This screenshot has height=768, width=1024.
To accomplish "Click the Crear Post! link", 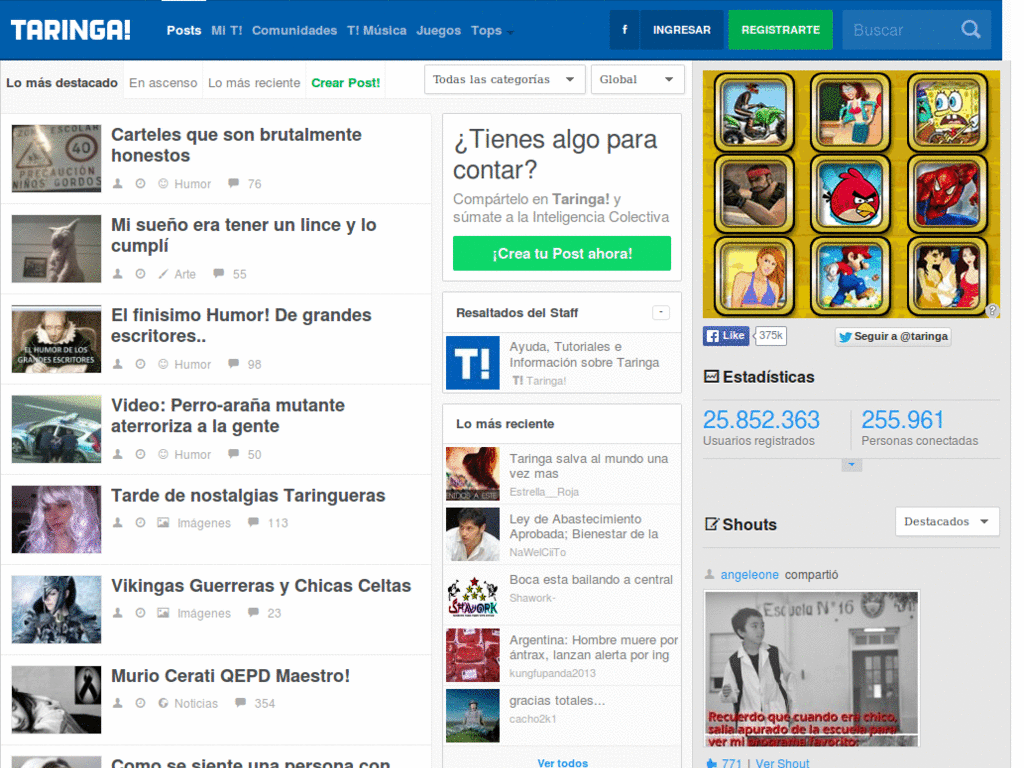I will click(x=345, y=83).
